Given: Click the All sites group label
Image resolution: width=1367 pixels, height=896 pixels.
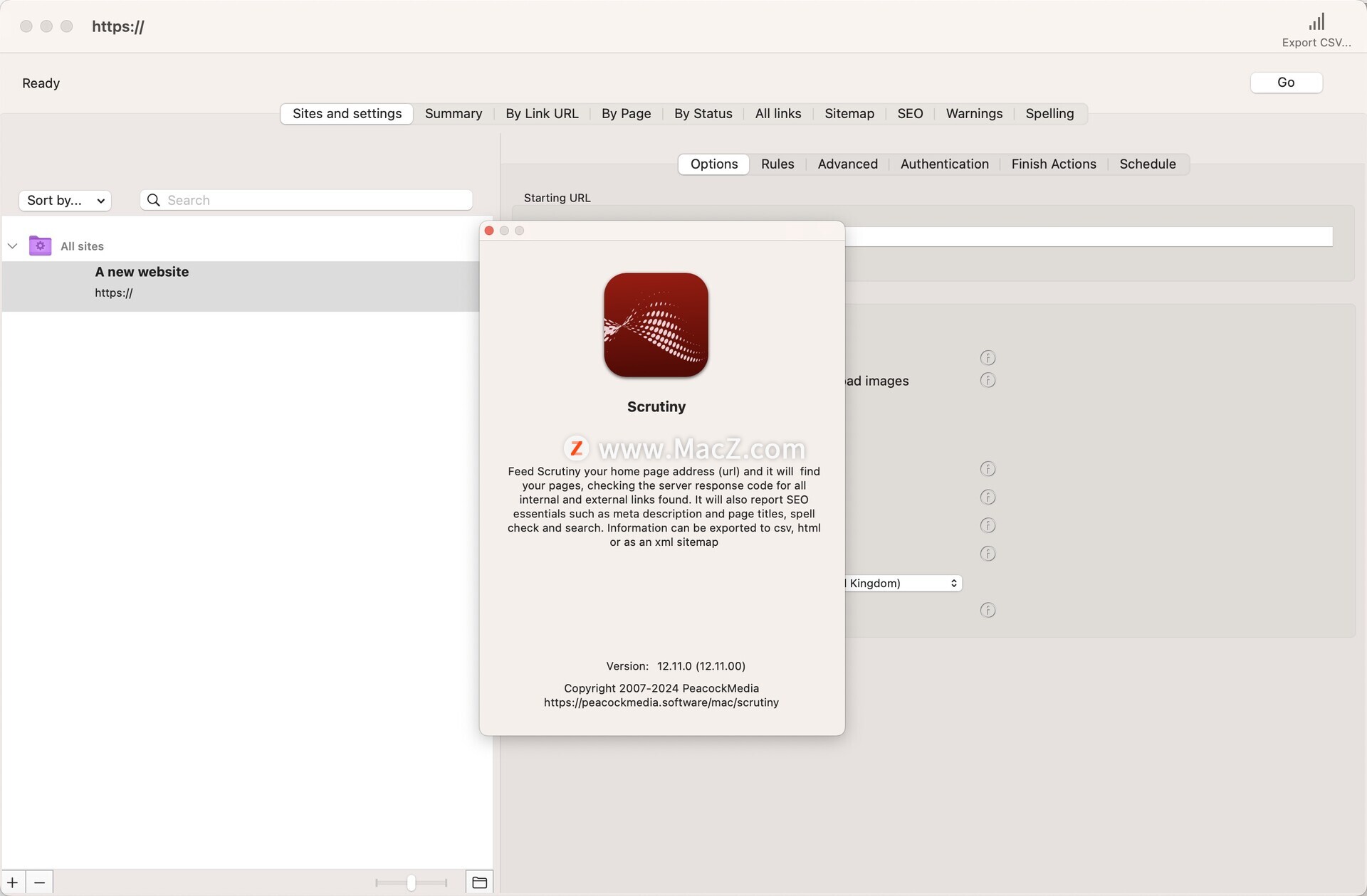Looking at the screenshot, I should pyautogui.click(x=82, y=246).
